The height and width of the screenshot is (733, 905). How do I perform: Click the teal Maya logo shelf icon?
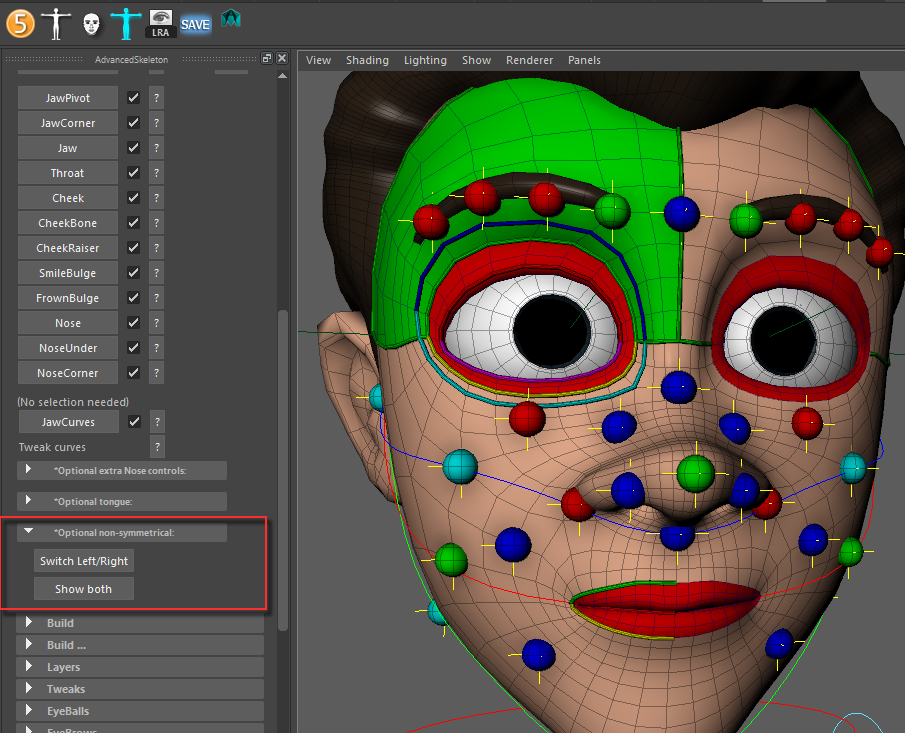point(231,18)
